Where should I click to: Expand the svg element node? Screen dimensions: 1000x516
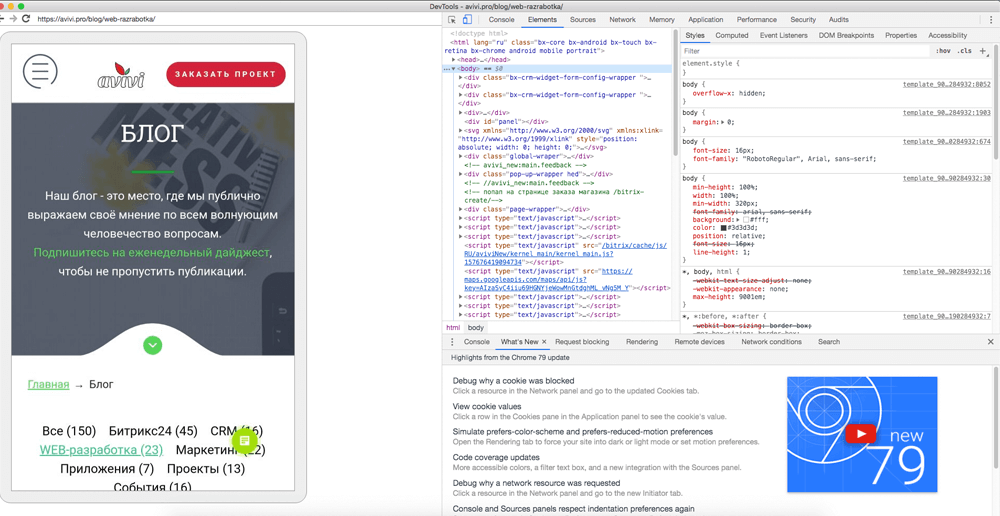461,130
